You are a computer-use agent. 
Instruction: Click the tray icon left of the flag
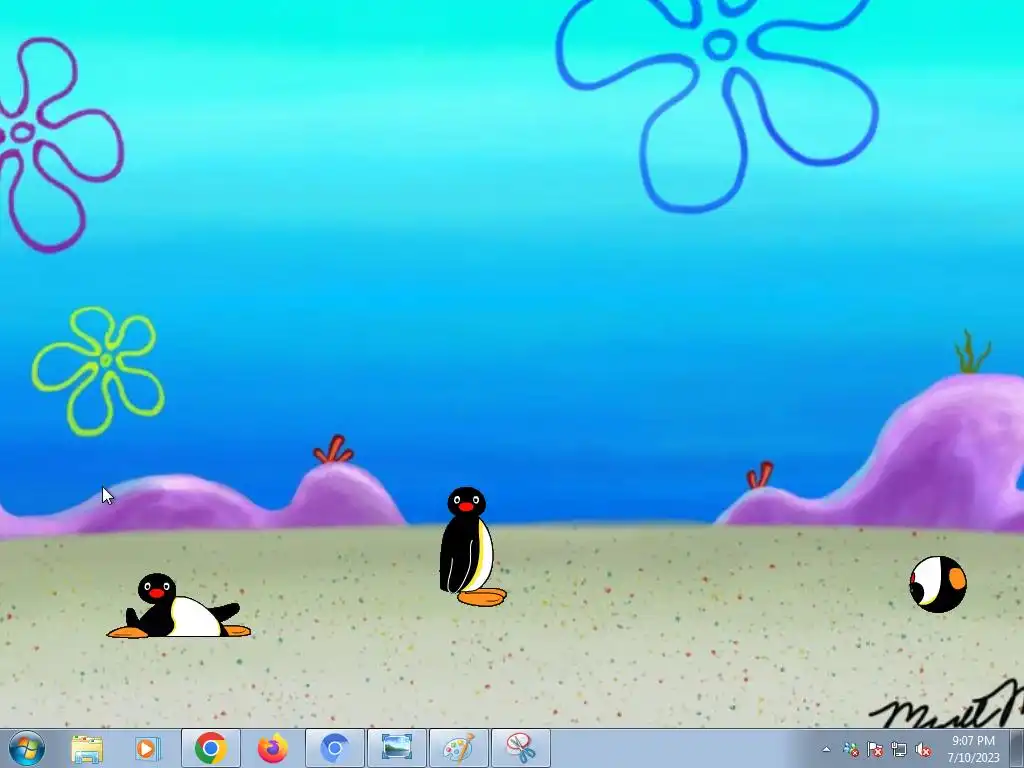click(850, 749)
